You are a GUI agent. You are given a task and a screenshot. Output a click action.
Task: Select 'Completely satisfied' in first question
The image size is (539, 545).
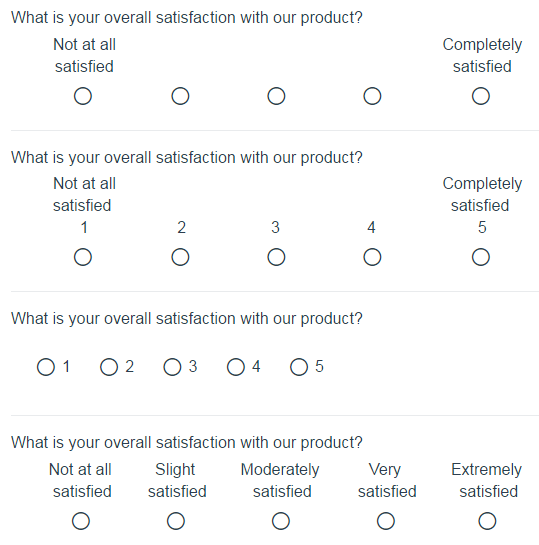click(481, 96)
